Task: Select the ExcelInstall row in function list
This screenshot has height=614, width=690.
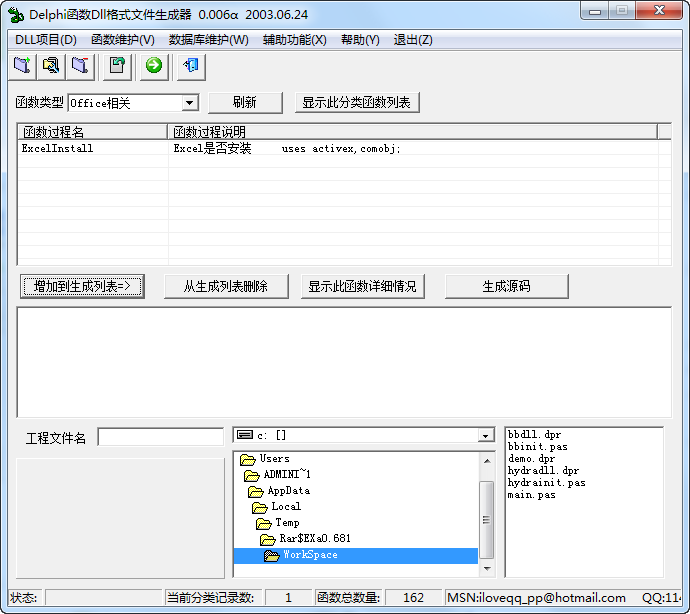Action: pos(58,148)
